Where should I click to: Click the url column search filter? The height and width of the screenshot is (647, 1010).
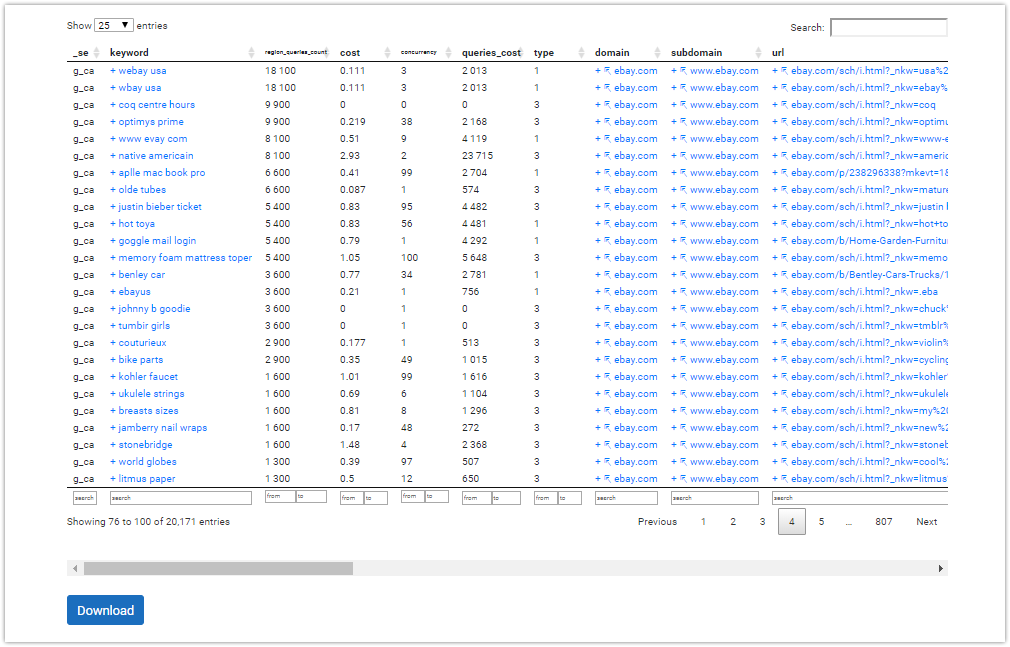[x=860, y=498]
